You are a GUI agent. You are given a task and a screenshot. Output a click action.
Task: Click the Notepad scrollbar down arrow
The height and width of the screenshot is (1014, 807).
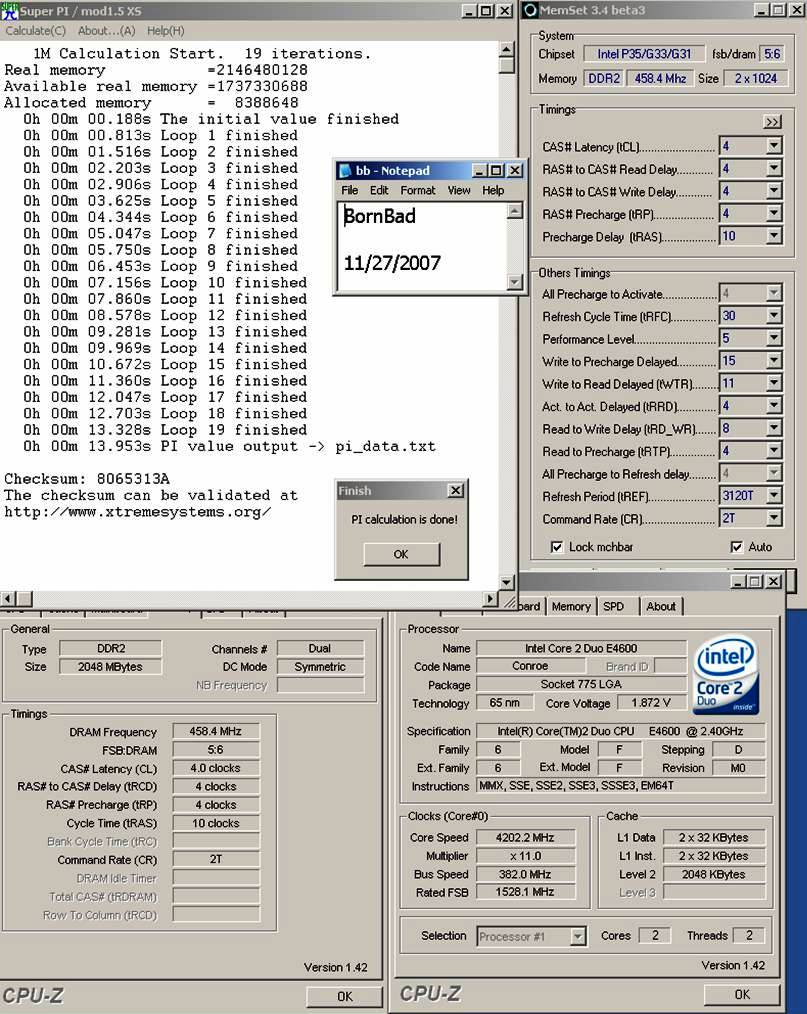pos(515,282)
